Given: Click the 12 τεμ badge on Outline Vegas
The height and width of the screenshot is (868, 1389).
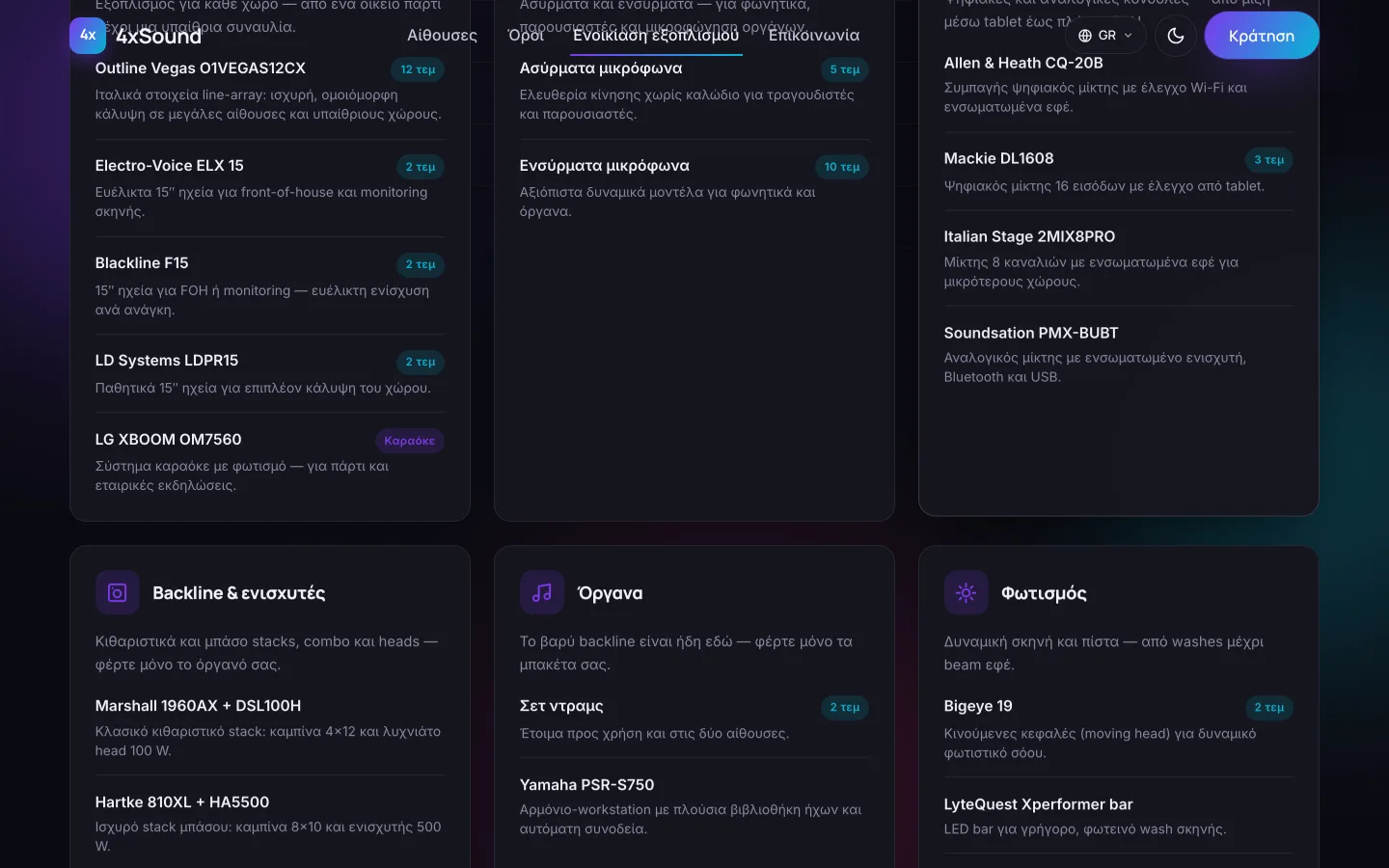Looking at the screenshot, I should point(418,69).
